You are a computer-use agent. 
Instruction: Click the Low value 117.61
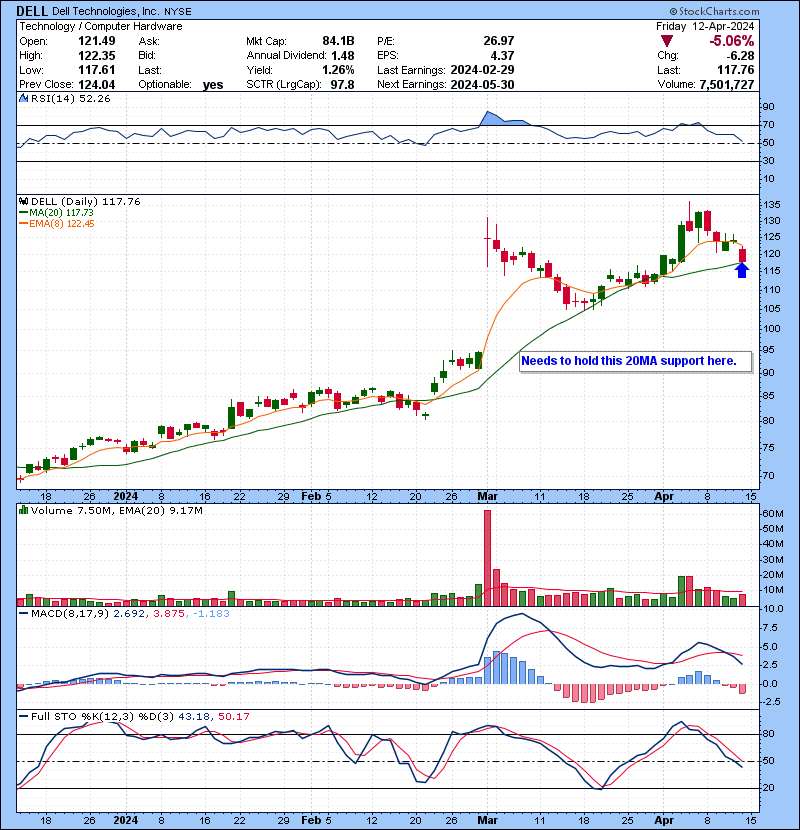click(x=96, y=69)
